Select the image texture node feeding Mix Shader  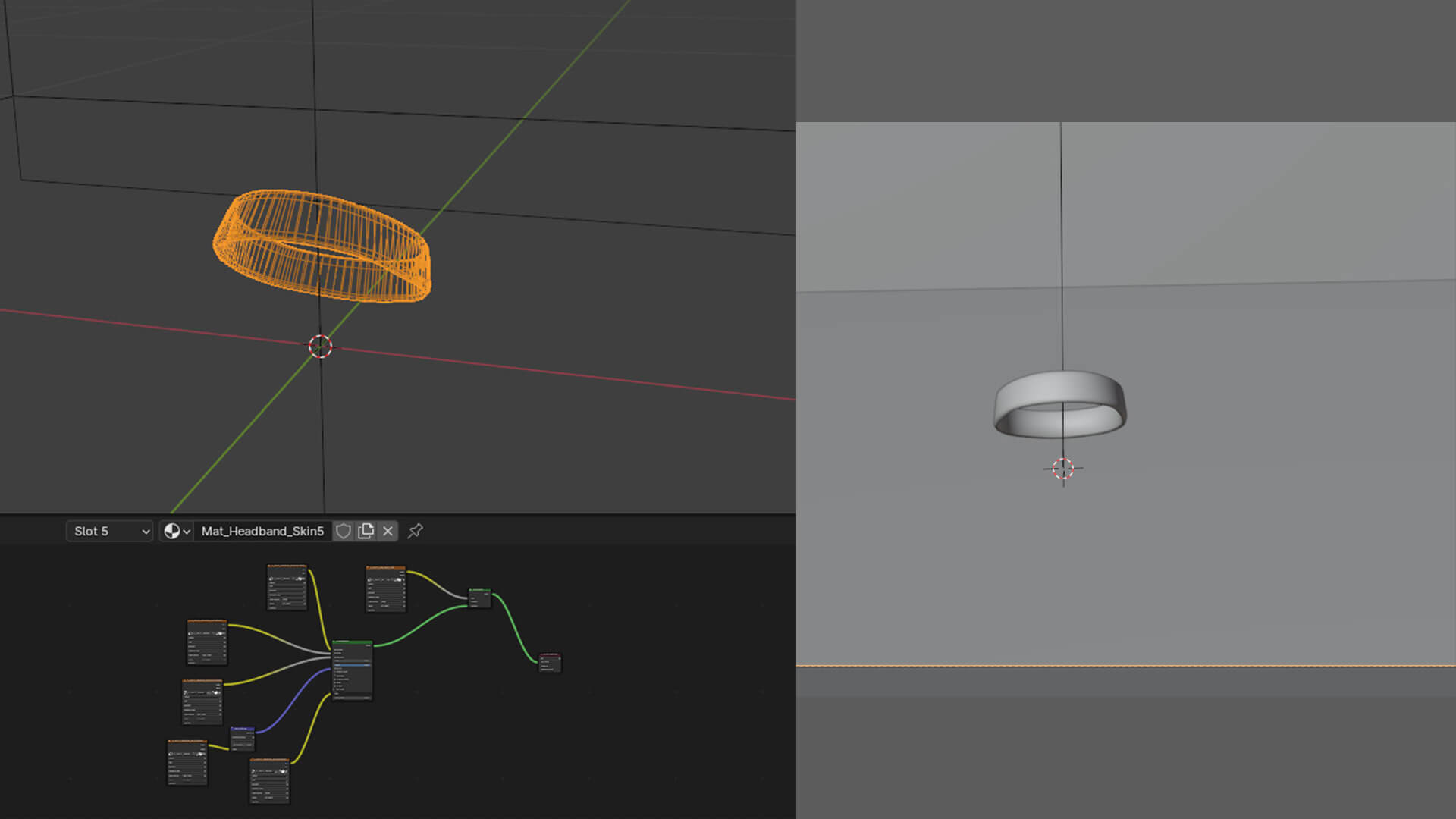[x=385, y=588]
